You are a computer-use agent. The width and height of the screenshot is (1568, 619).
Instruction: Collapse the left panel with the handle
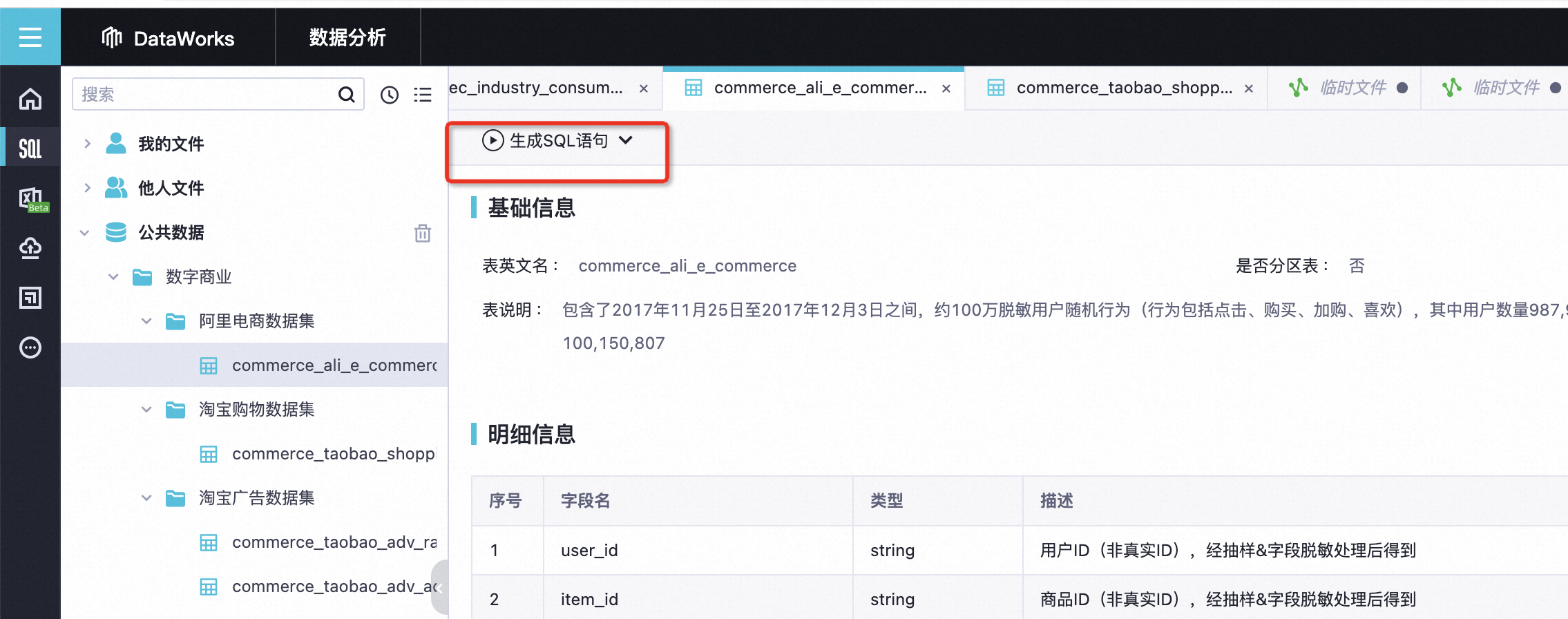click(439, 588)
